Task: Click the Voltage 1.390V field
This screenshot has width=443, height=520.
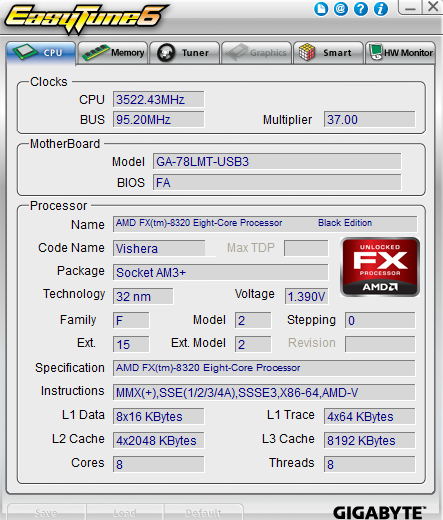Action: point(306,296)
